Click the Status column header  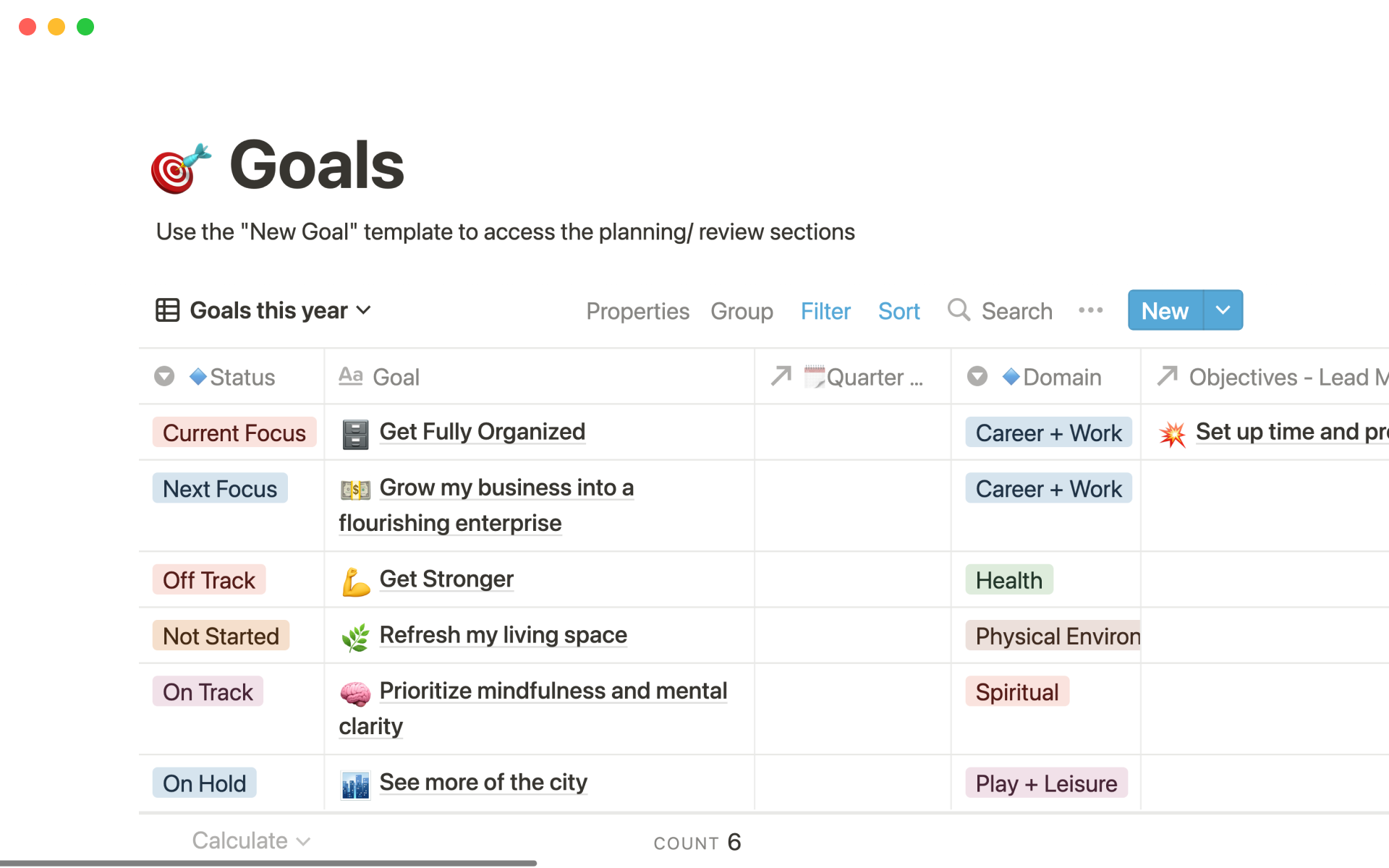pos(242,377)
